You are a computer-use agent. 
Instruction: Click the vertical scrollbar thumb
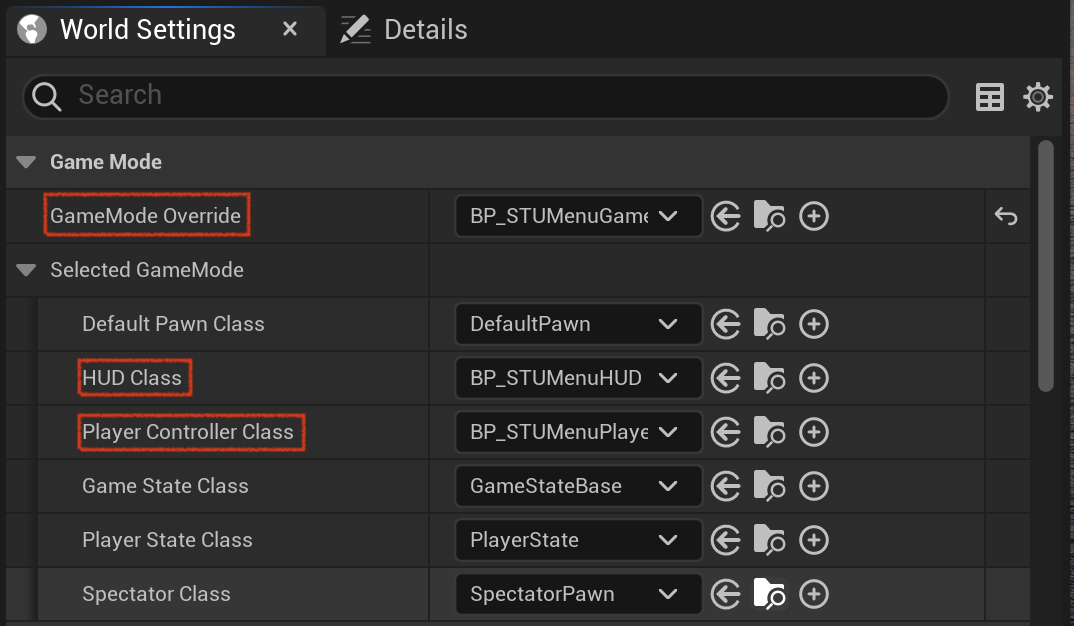pos(1045,266)
